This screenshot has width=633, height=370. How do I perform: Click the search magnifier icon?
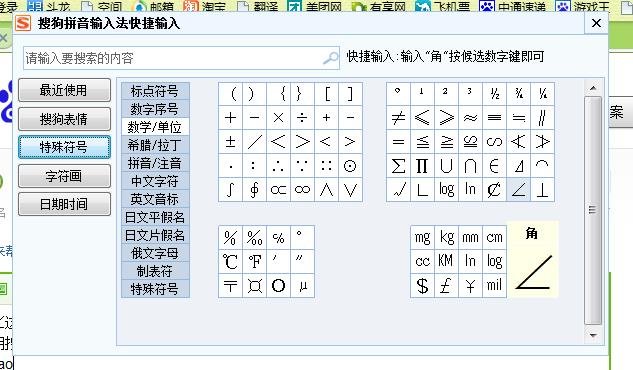(x=331, y=58)
